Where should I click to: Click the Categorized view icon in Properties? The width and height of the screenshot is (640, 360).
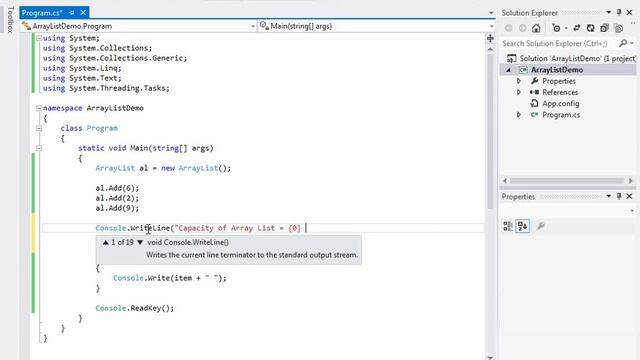click(508, 226)
